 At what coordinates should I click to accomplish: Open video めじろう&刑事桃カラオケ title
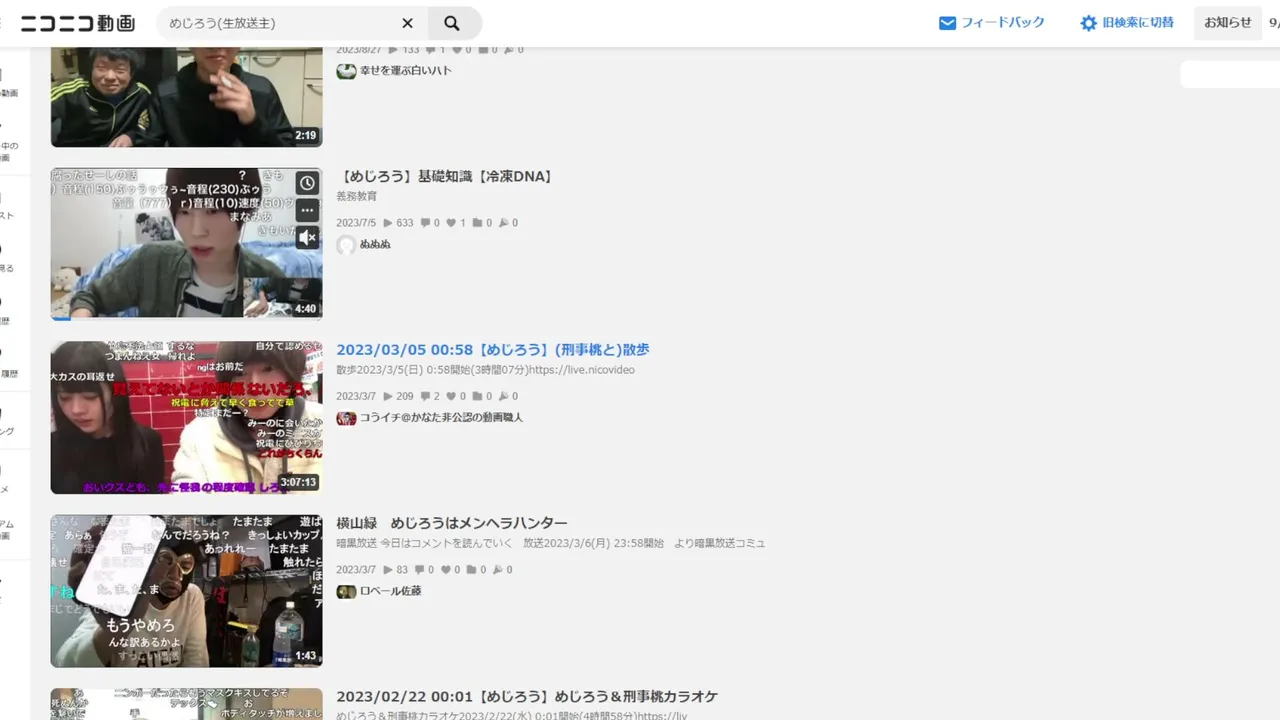point(527,697)
